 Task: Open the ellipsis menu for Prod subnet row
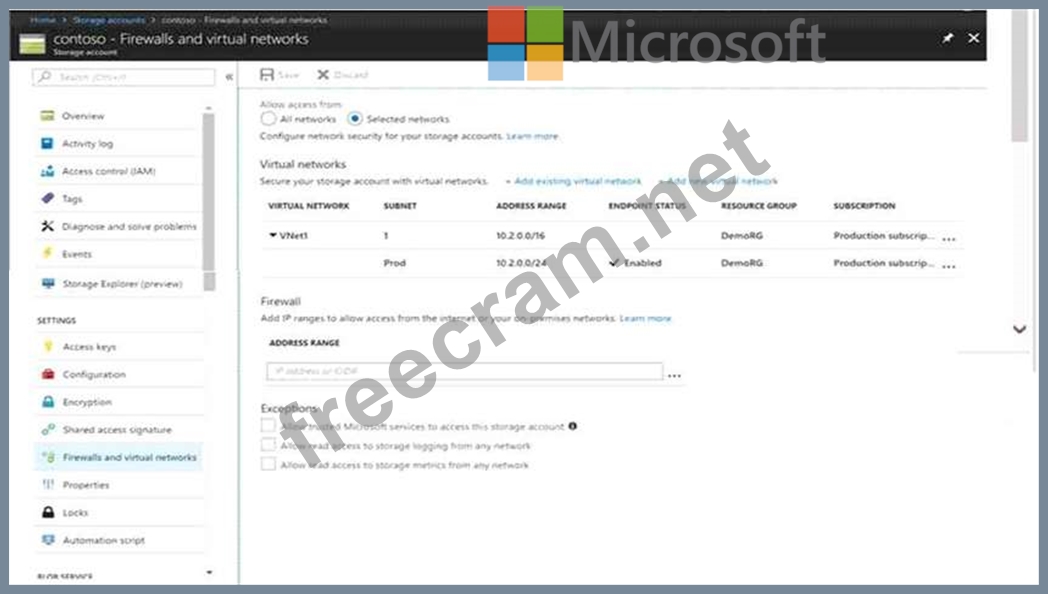click(x=948, y=266)
